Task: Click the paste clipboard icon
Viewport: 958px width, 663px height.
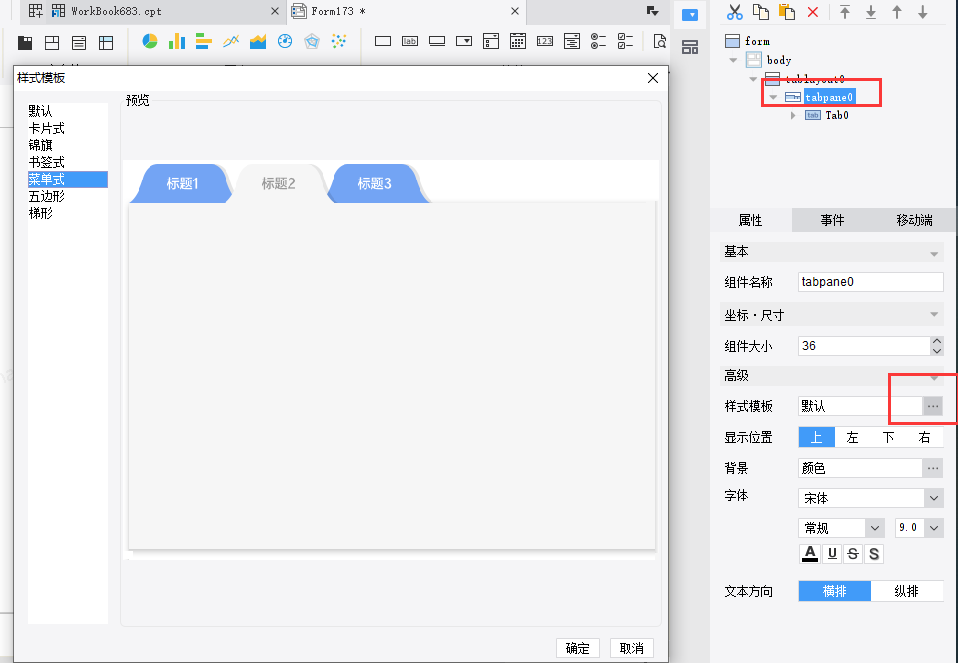Action: click(787, 12)
